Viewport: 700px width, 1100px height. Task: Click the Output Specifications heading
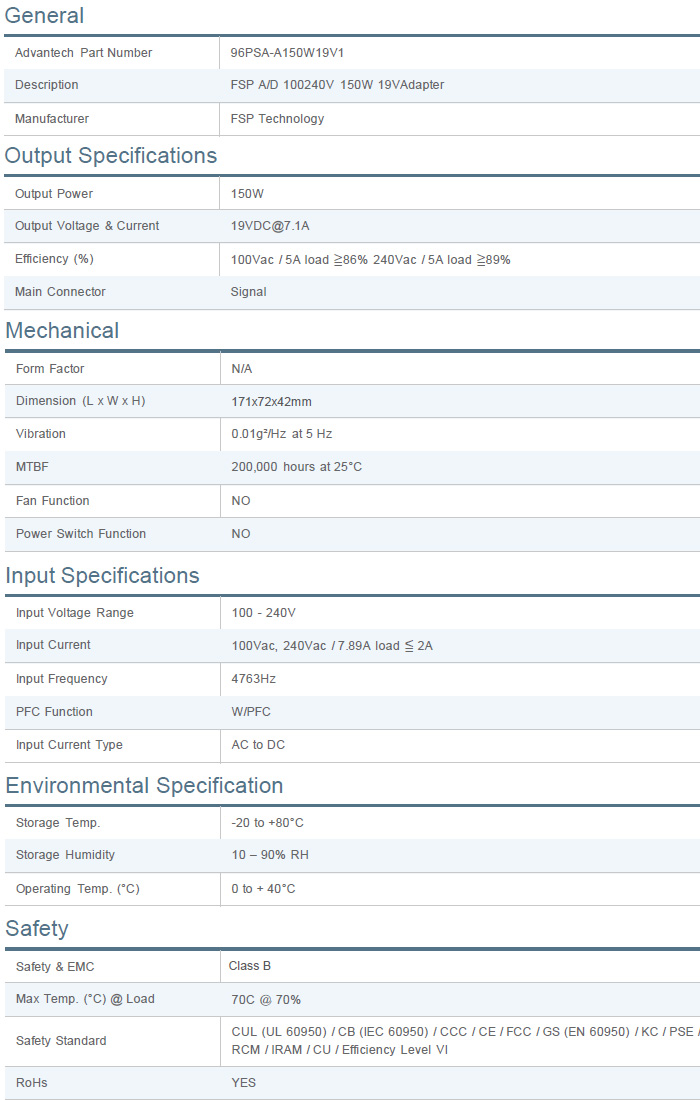tap(111, 156)
